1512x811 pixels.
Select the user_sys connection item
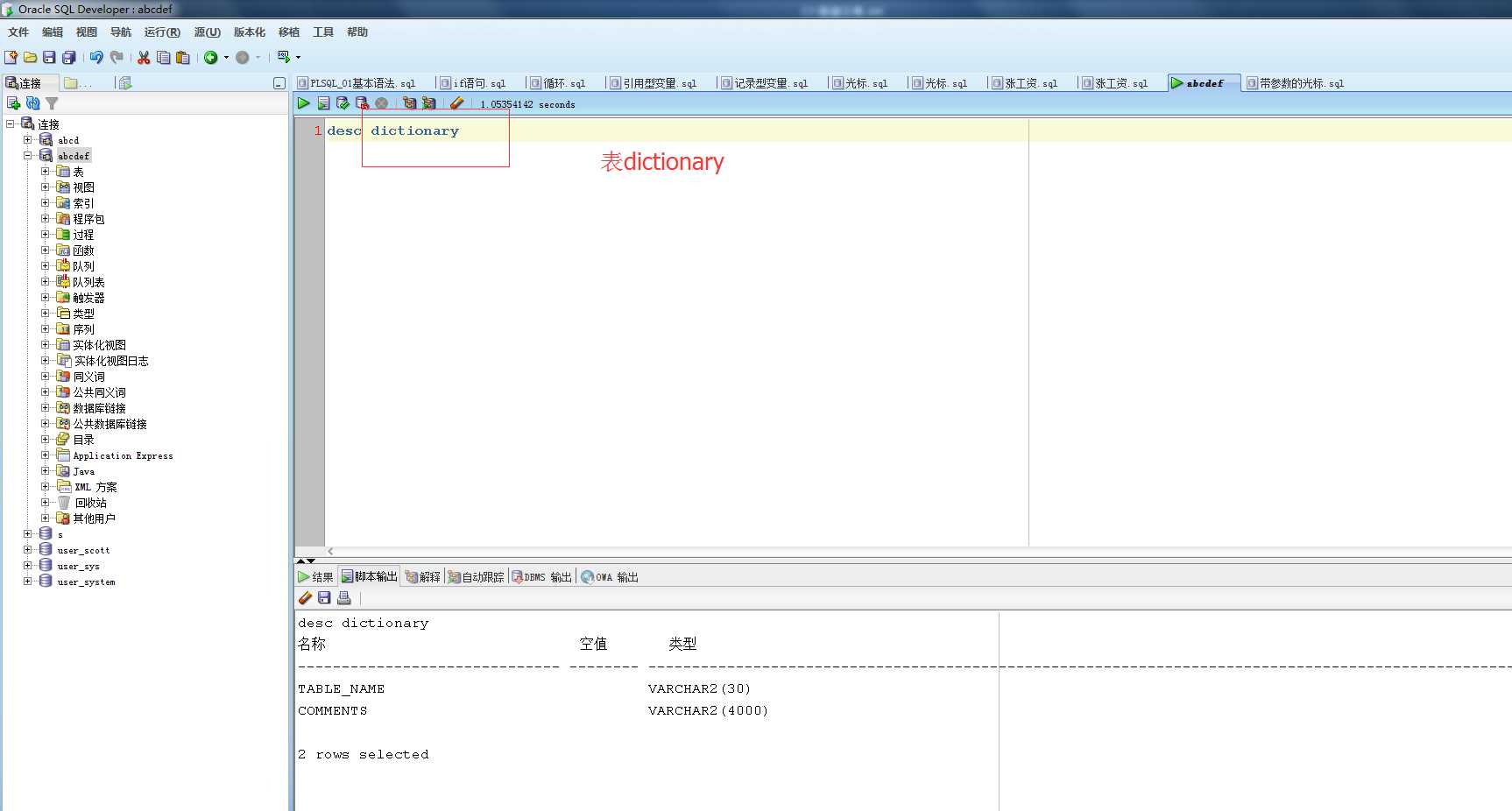[78, 566]
